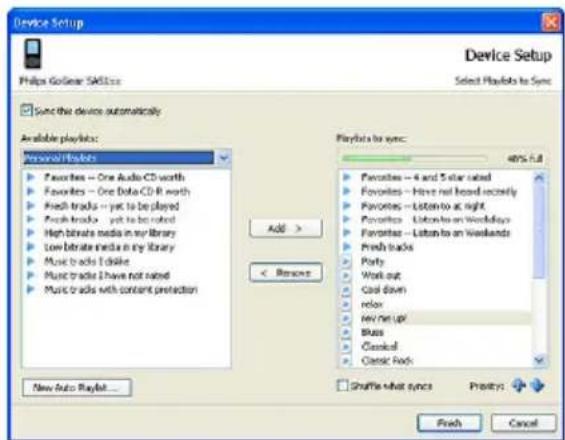Click the icon beside Favorites -- Listen to on Weekdays
The height and width of the screenshot is (440, 565).
[347, 219]
